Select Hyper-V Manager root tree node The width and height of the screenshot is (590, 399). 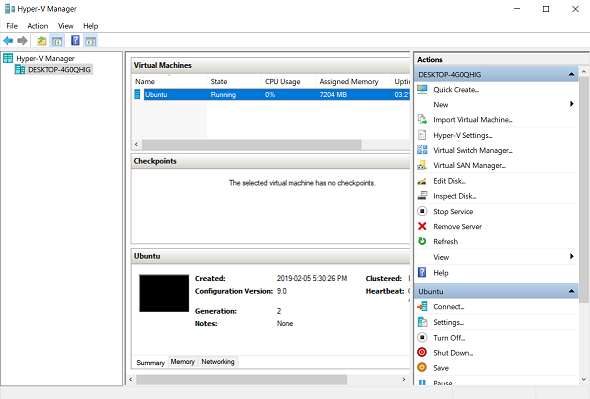pyautogui.click(x=45, y=58)
